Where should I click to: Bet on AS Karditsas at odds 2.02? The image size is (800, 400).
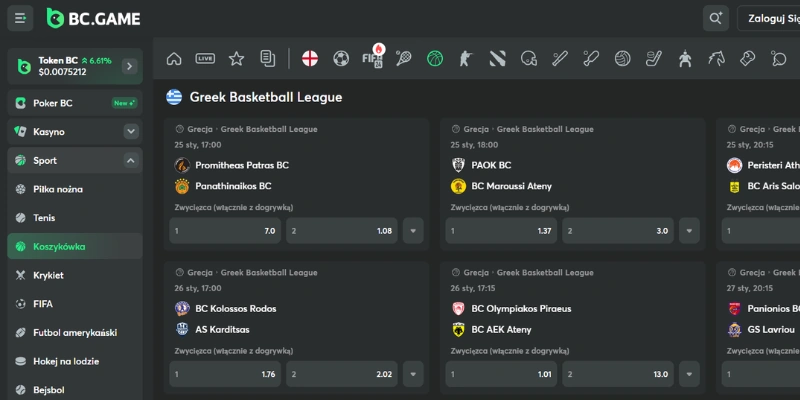342,374
